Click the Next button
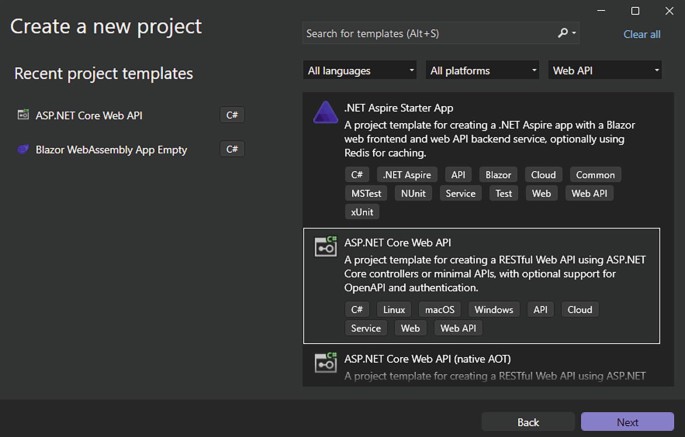 pos(627,422)
